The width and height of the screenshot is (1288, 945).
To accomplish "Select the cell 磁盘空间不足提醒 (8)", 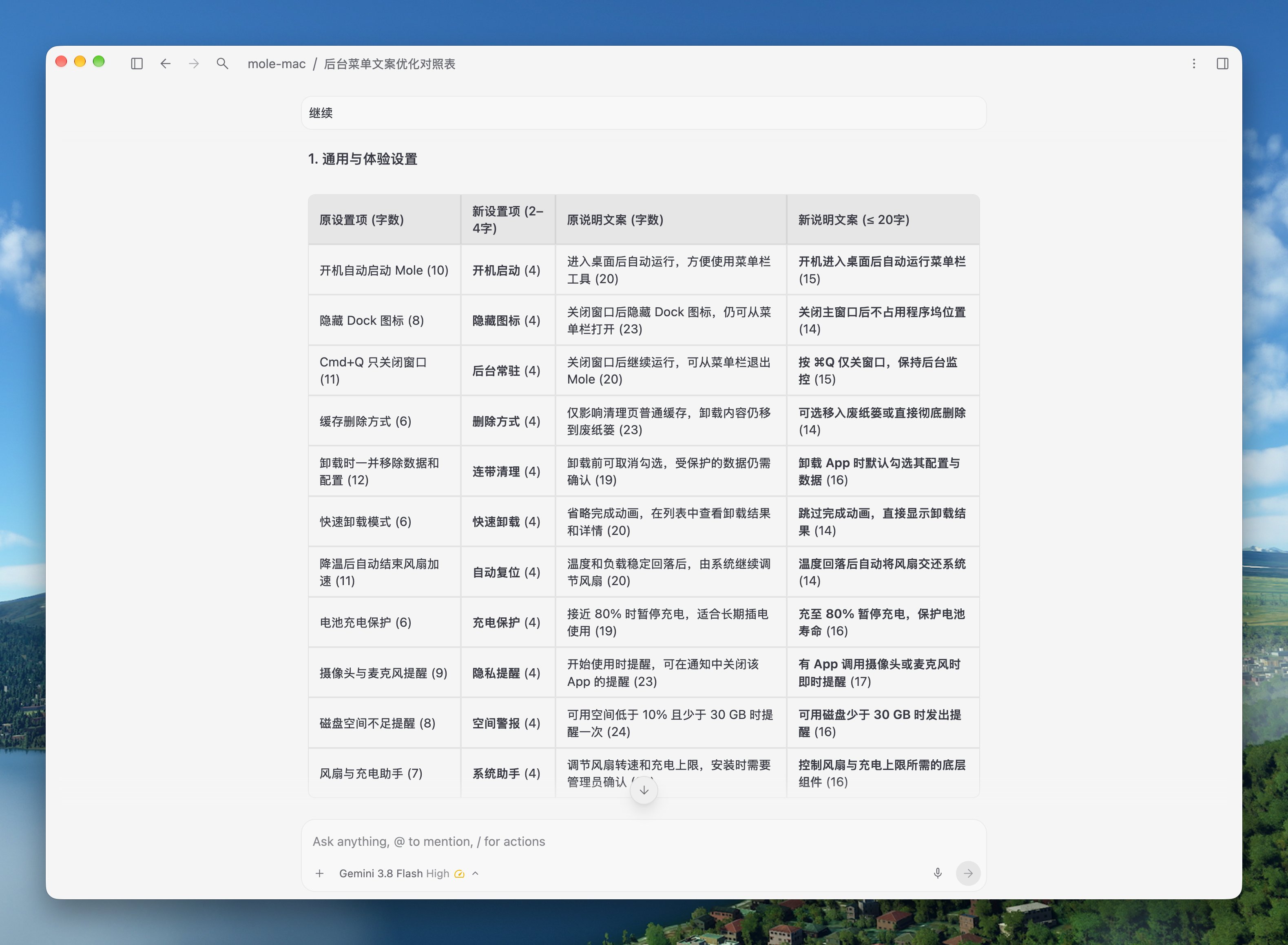I will click(384, 723).
